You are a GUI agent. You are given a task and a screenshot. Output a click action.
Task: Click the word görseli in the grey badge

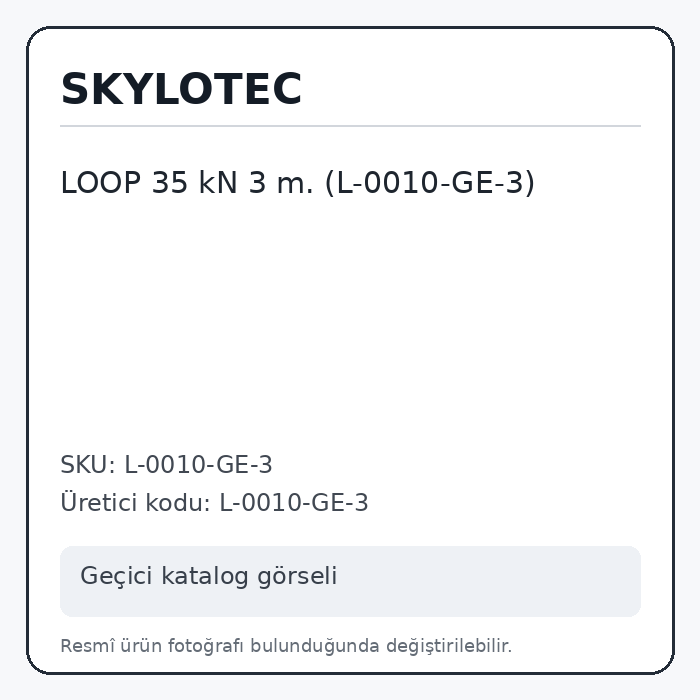pos(297,576)
